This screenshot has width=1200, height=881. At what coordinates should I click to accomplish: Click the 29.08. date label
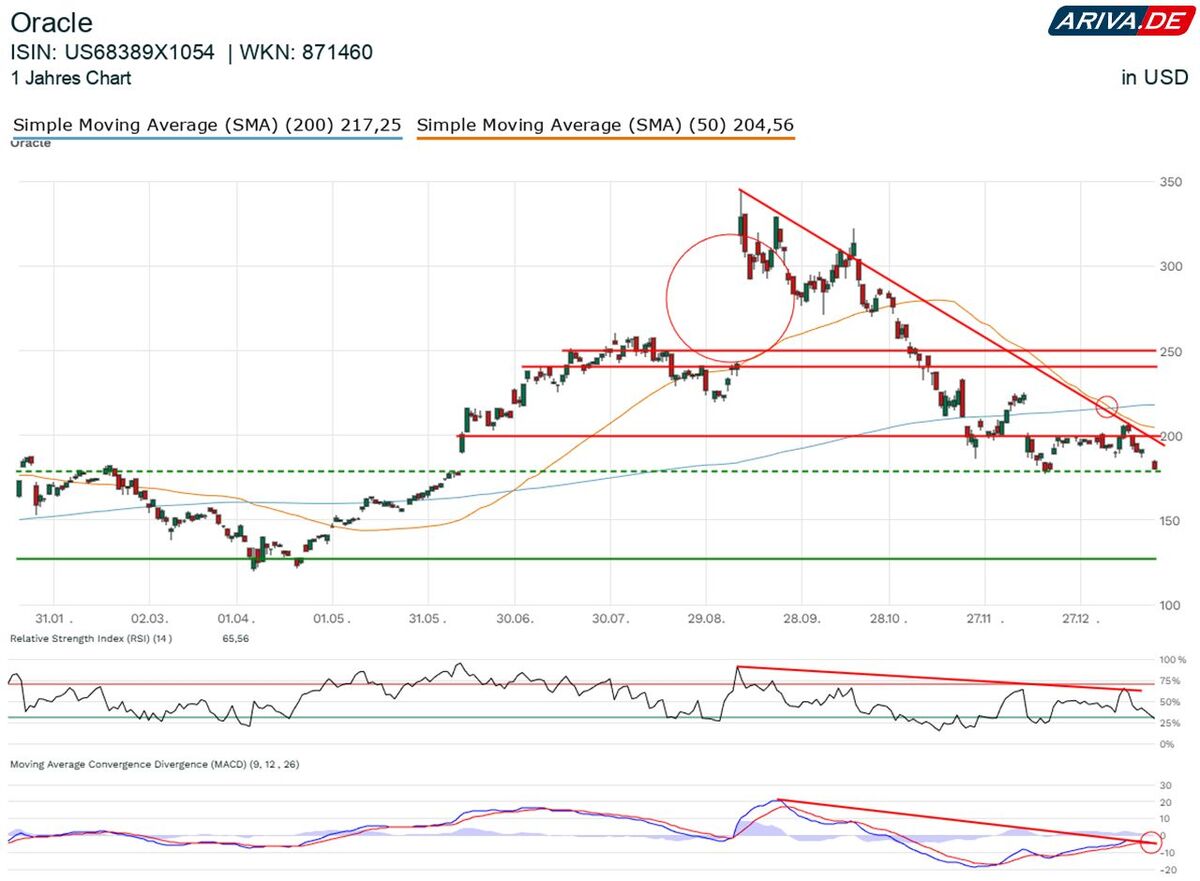(706, 619)
